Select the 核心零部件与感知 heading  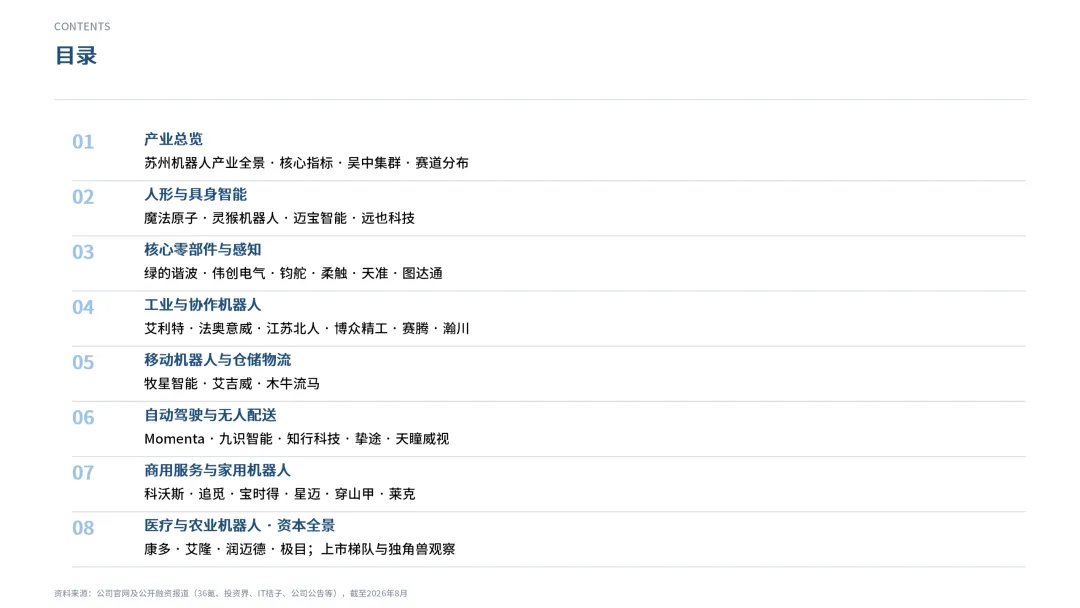tap(202, 249)
